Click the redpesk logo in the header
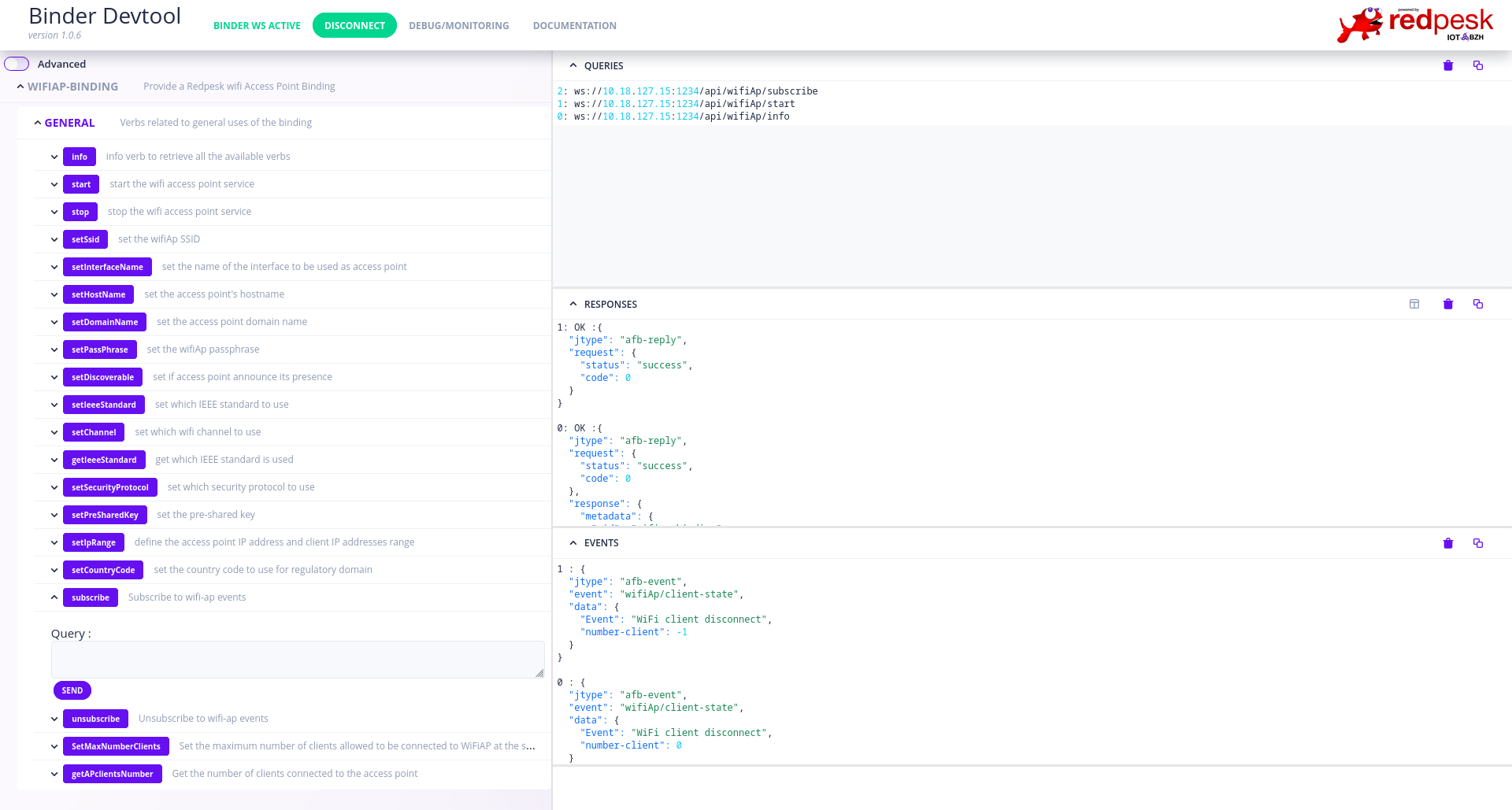1512x810 pixels. pos(1414,24)
